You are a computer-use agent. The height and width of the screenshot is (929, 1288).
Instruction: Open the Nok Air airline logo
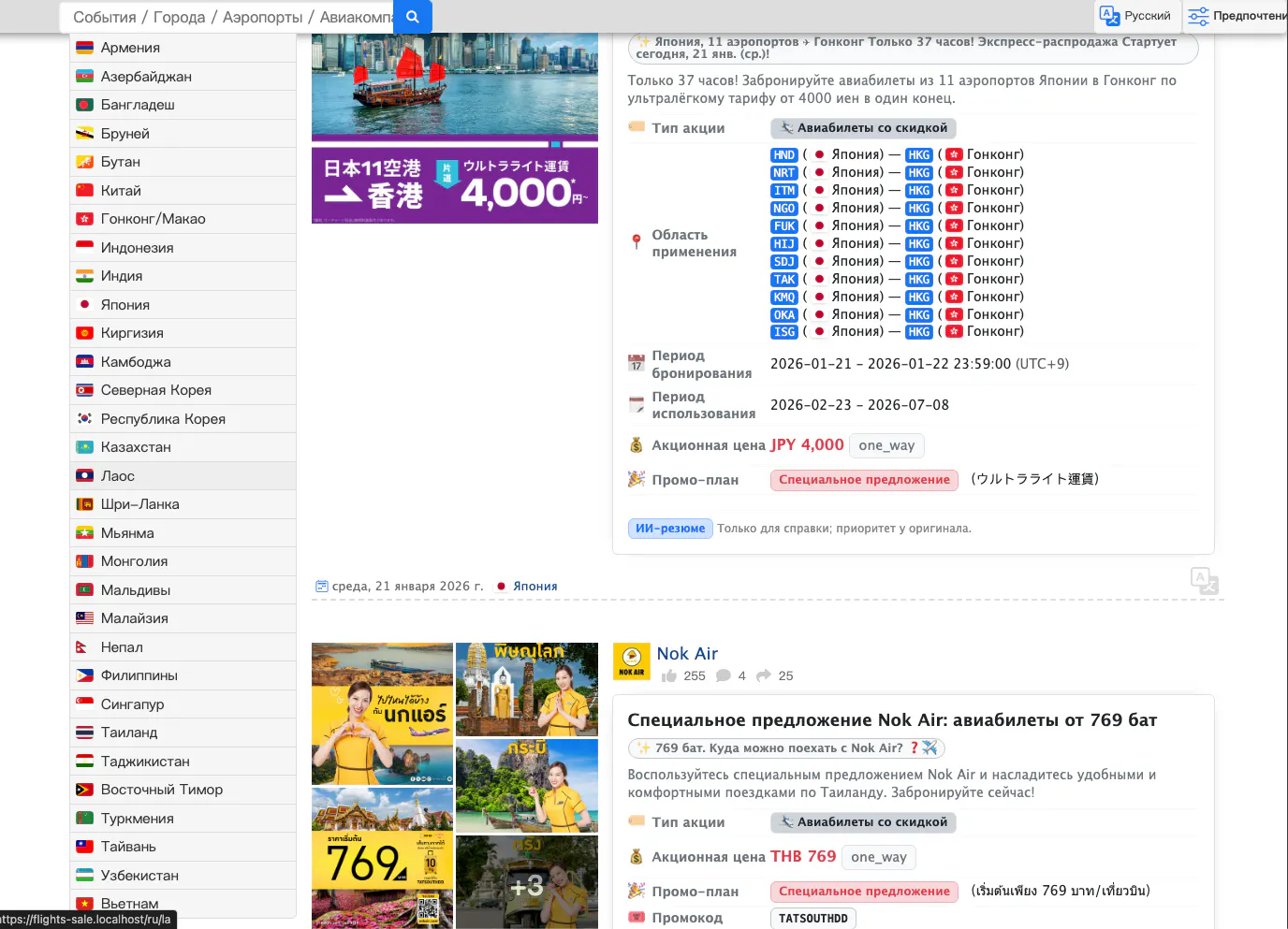point(632,661)
